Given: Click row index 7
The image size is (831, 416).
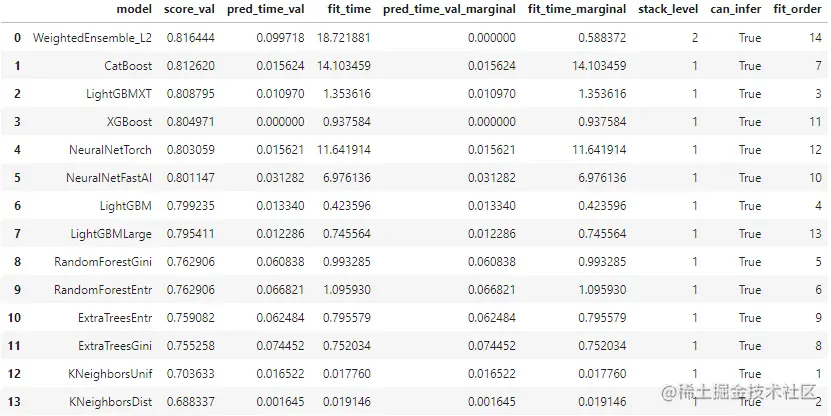Looking at the screenshot, I should (17, 234).
